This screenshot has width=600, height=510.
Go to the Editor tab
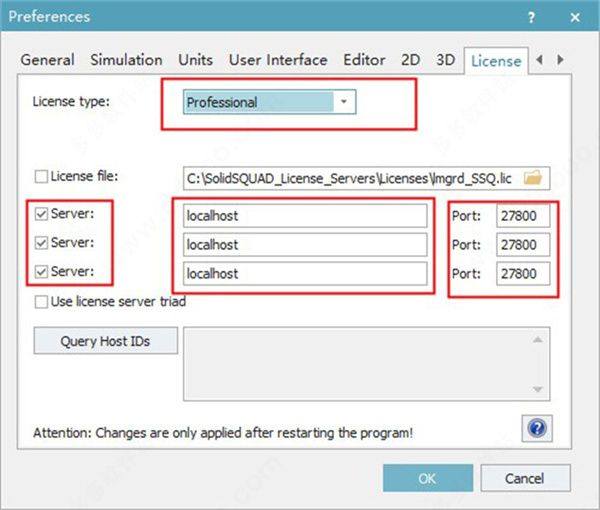[x=364, y=60]
